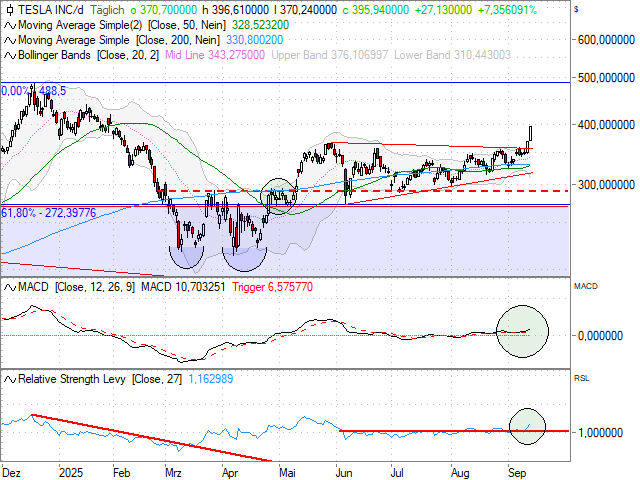Click the Täglich interval label
640x480 pixels.
point(107,10)
